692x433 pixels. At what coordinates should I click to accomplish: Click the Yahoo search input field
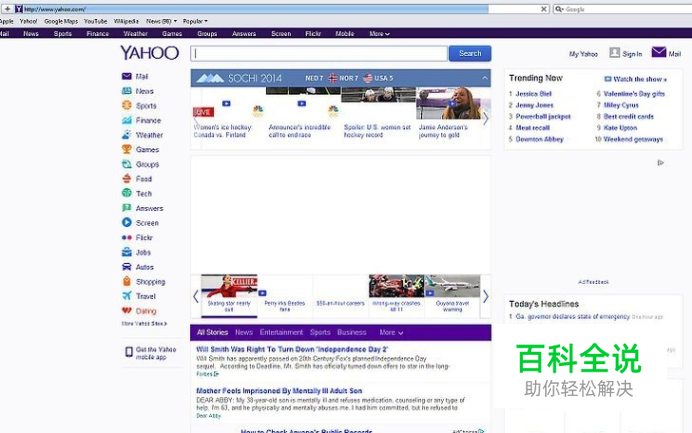(x=319, y=53)
